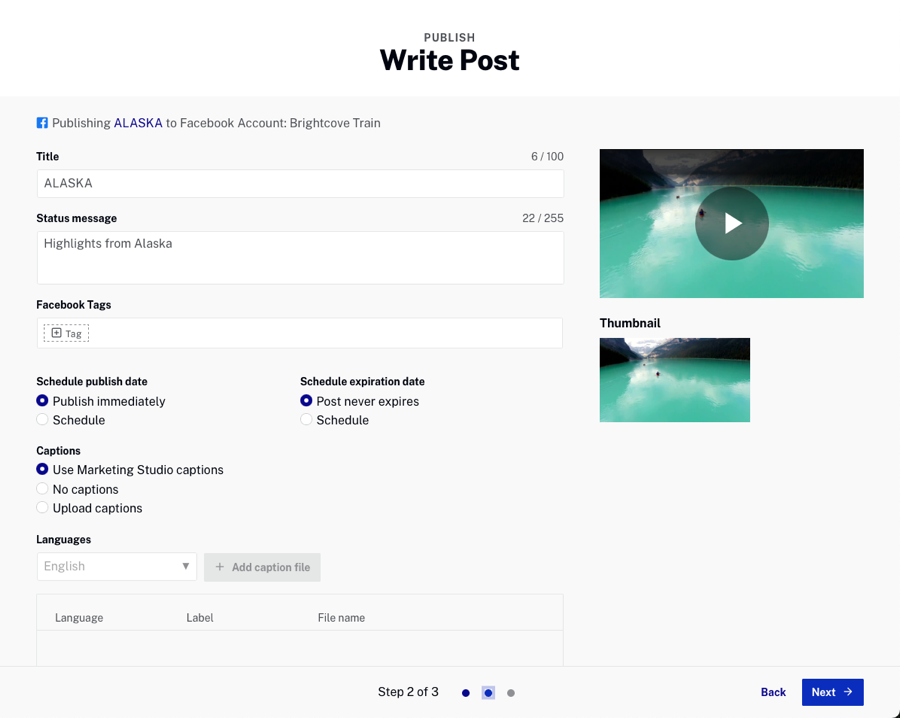Open the ALASKA video link
The height and width of the screenshot is (718, 900).
click(x=138, y=123)
